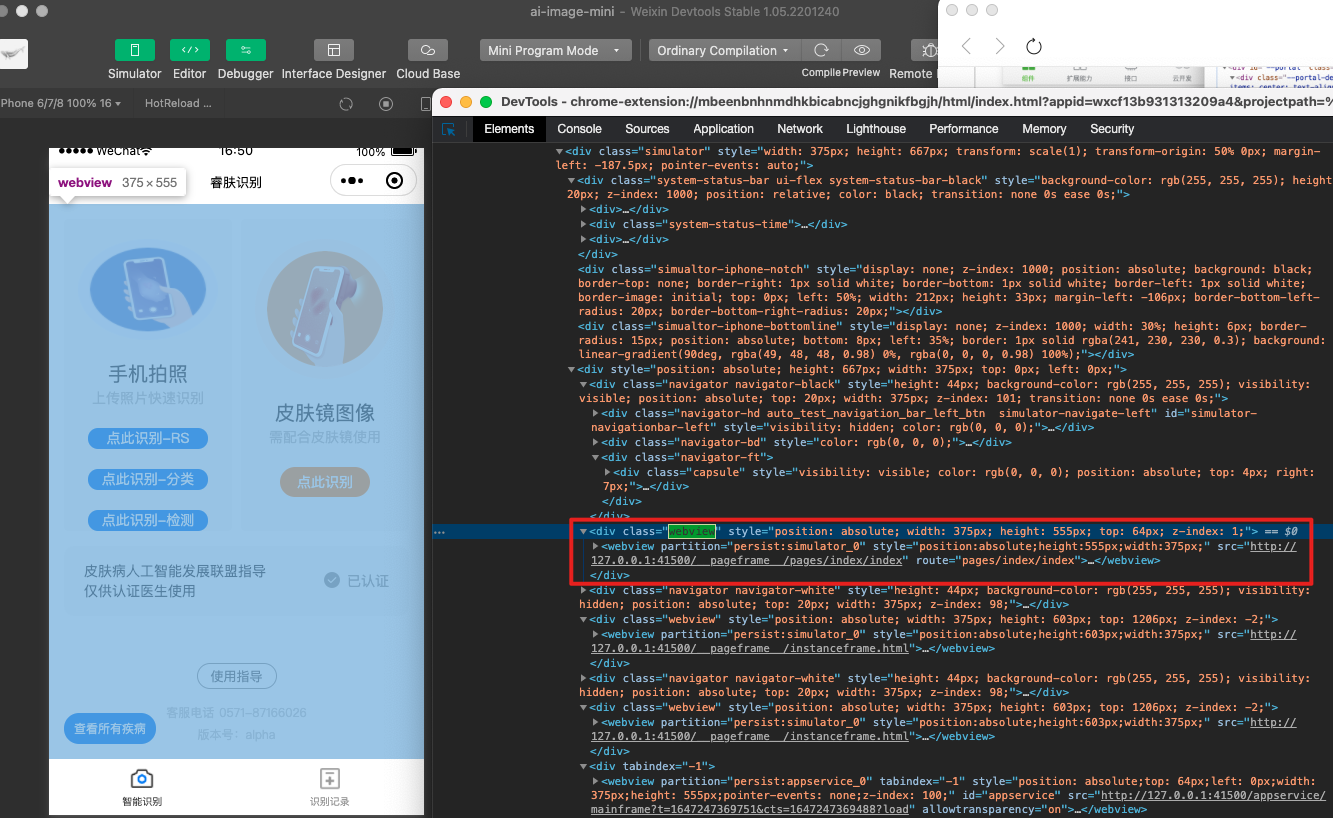Open the Cloud Base console
The image size is (1333, 818).
click(x=428, y=50)
